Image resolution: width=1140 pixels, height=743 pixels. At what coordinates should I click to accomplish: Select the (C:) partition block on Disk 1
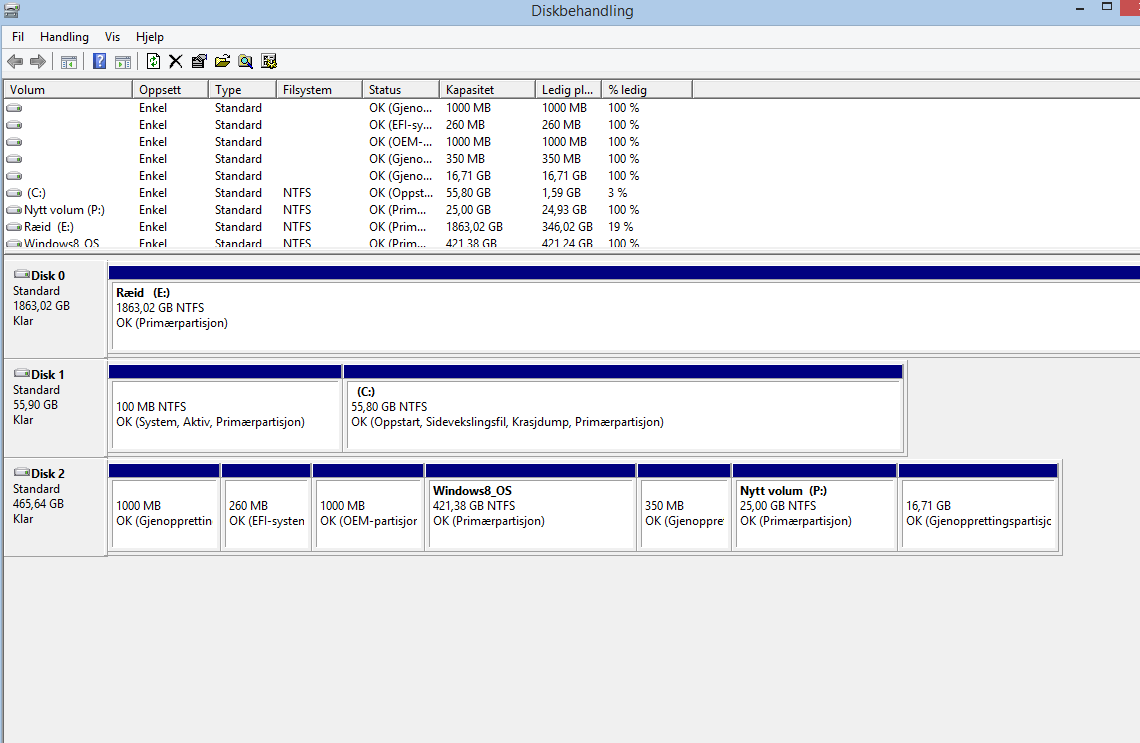coord(622,414)
